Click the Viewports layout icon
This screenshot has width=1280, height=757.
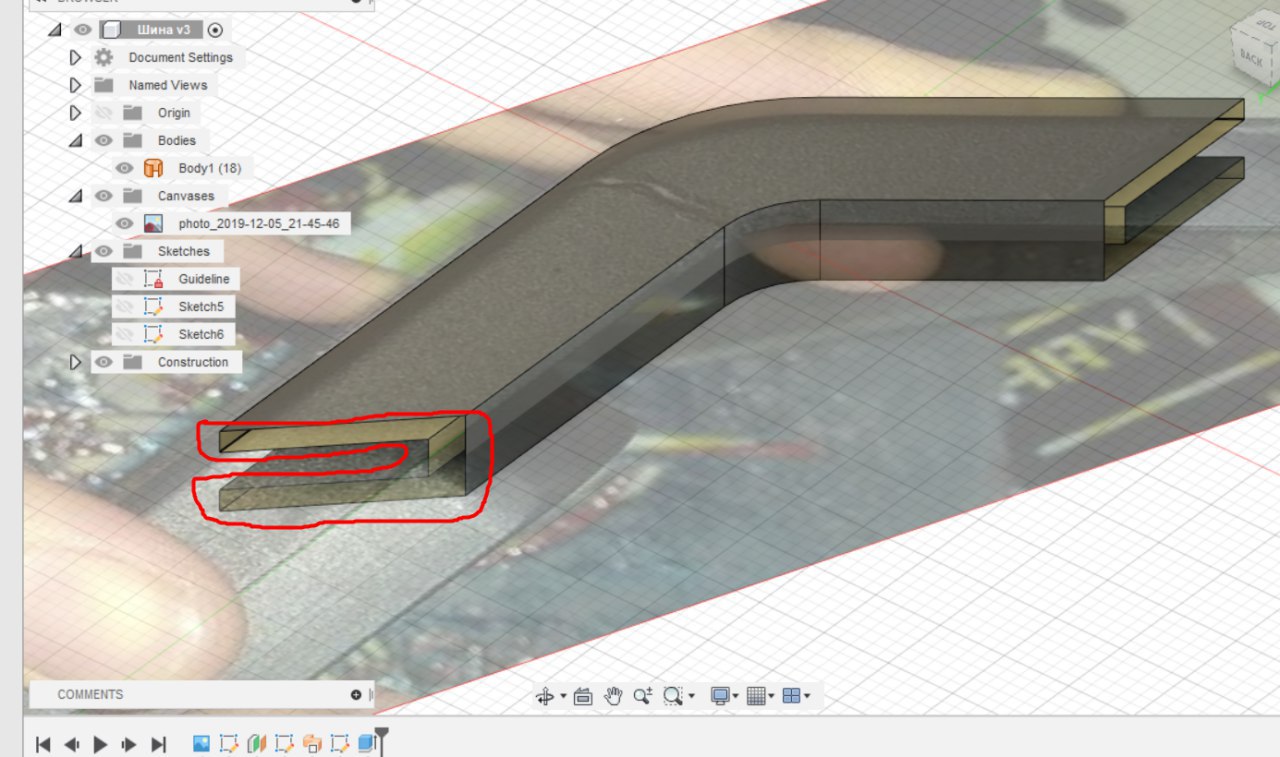(x=792, y=696)
